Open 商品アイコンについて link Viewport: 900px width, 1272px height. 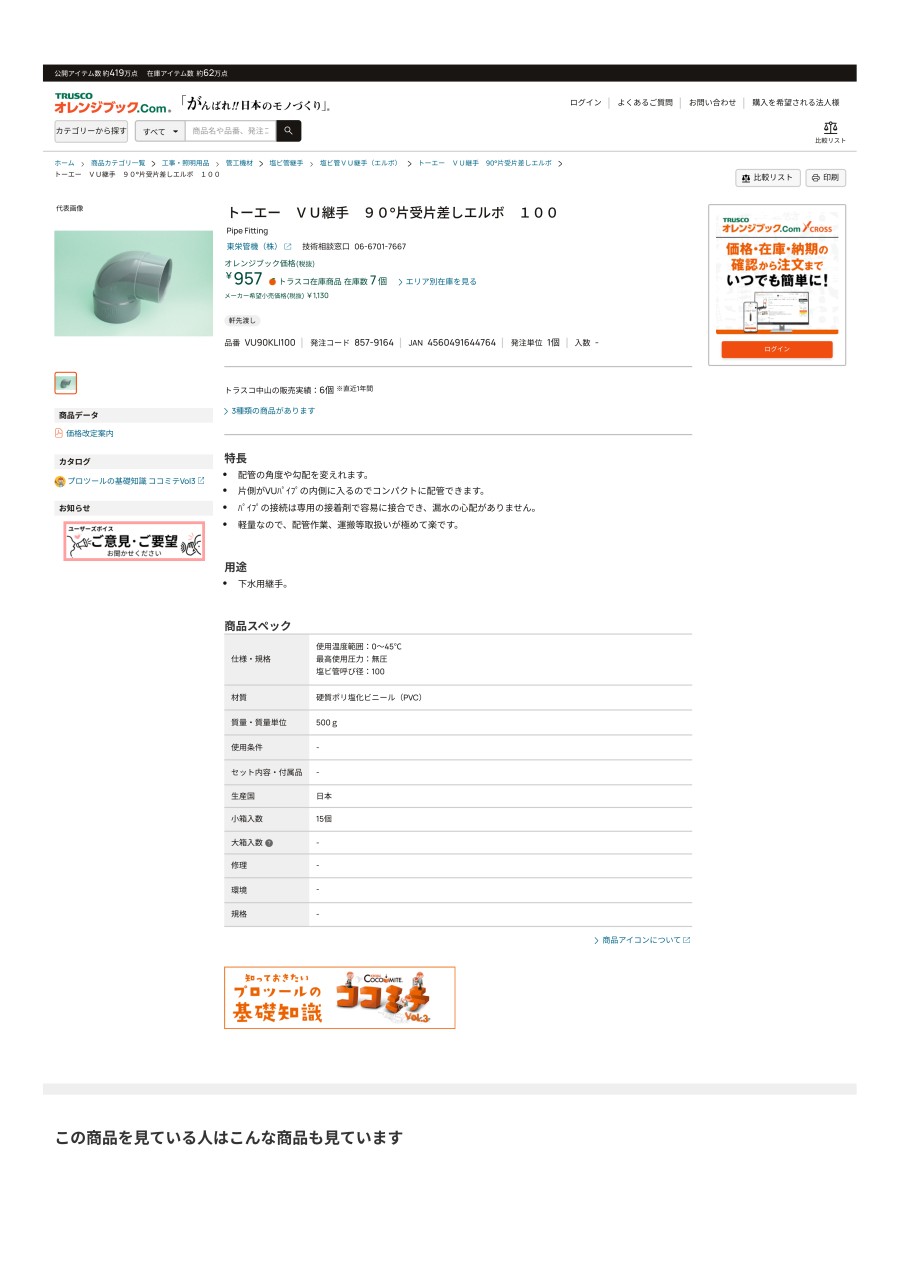tap(642, 940)
